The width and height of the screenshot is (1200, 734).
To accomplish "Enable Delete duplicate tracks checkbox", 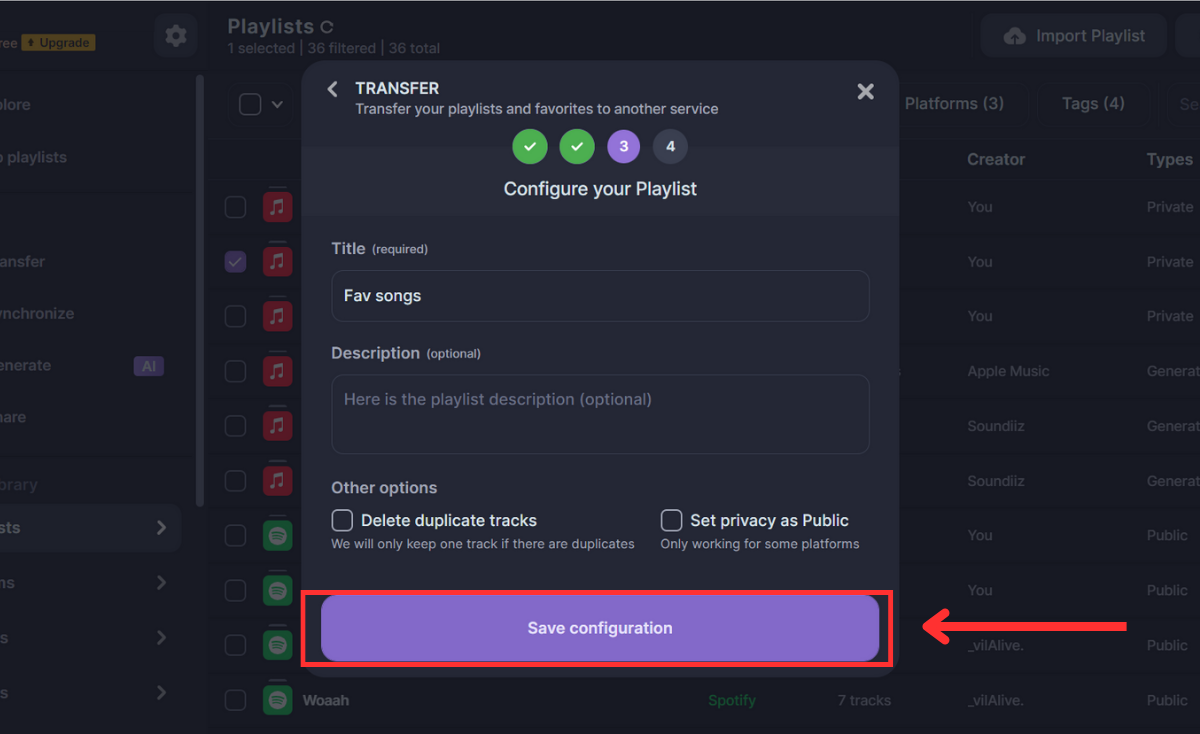I will [x=343, y=520].
